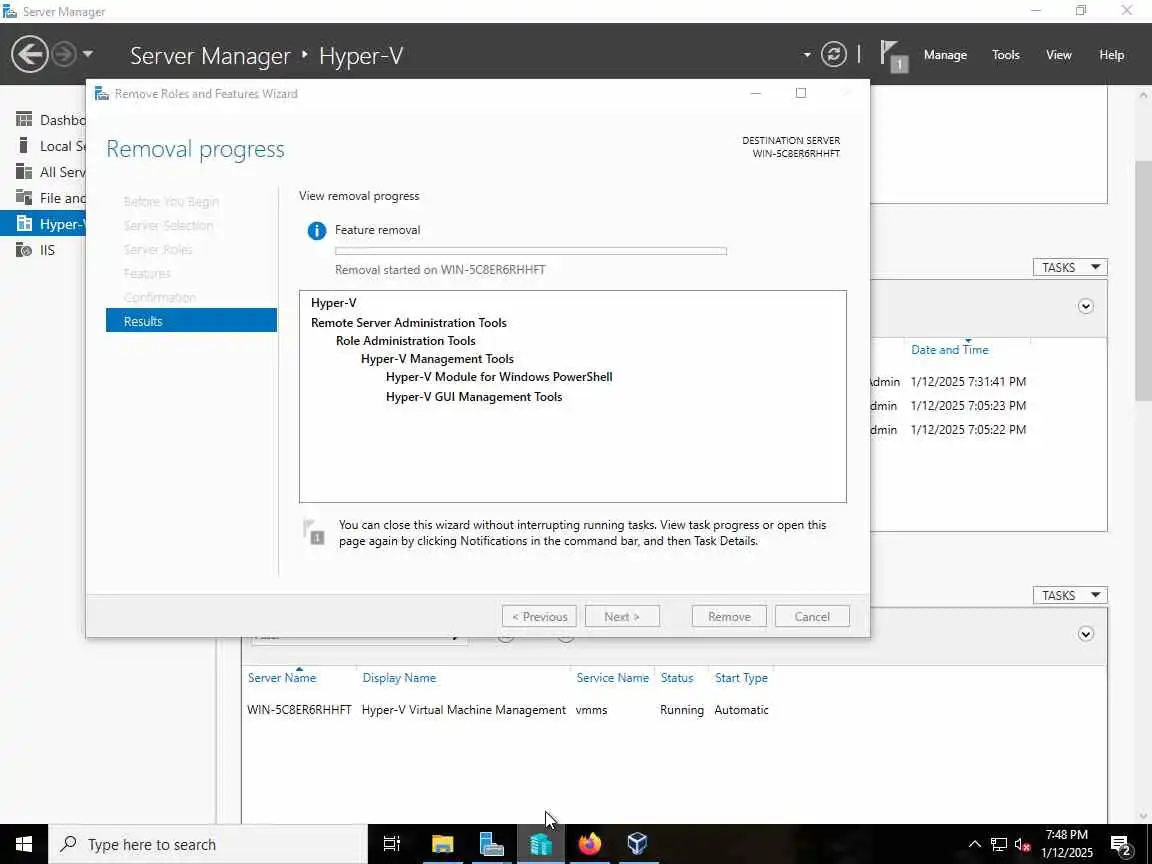Open the Action Center notification icon
This screenshot has height=864, width=1152.
(x=1120, y=846)
